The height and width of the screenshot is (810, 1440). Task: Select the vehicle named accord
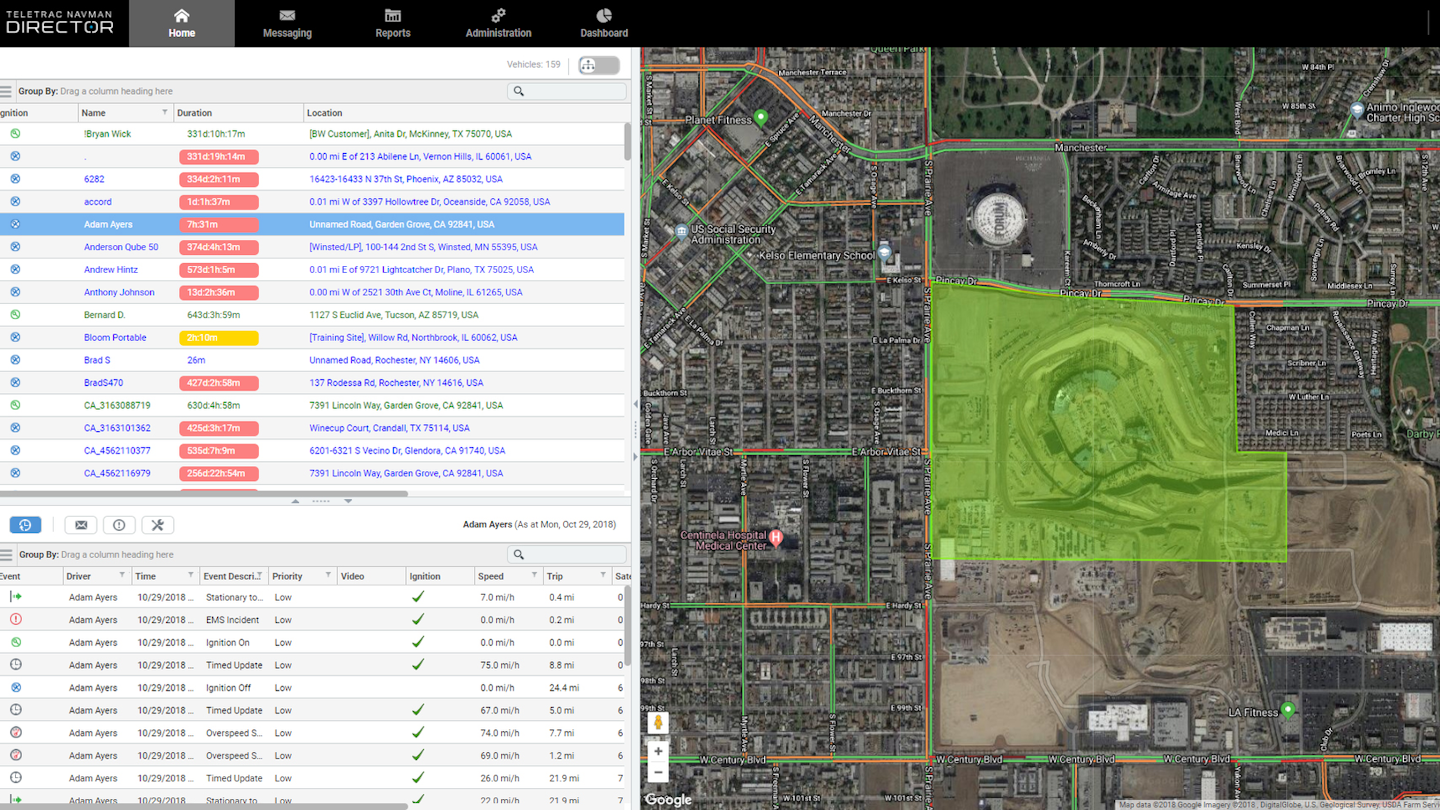tap(98, 202)
